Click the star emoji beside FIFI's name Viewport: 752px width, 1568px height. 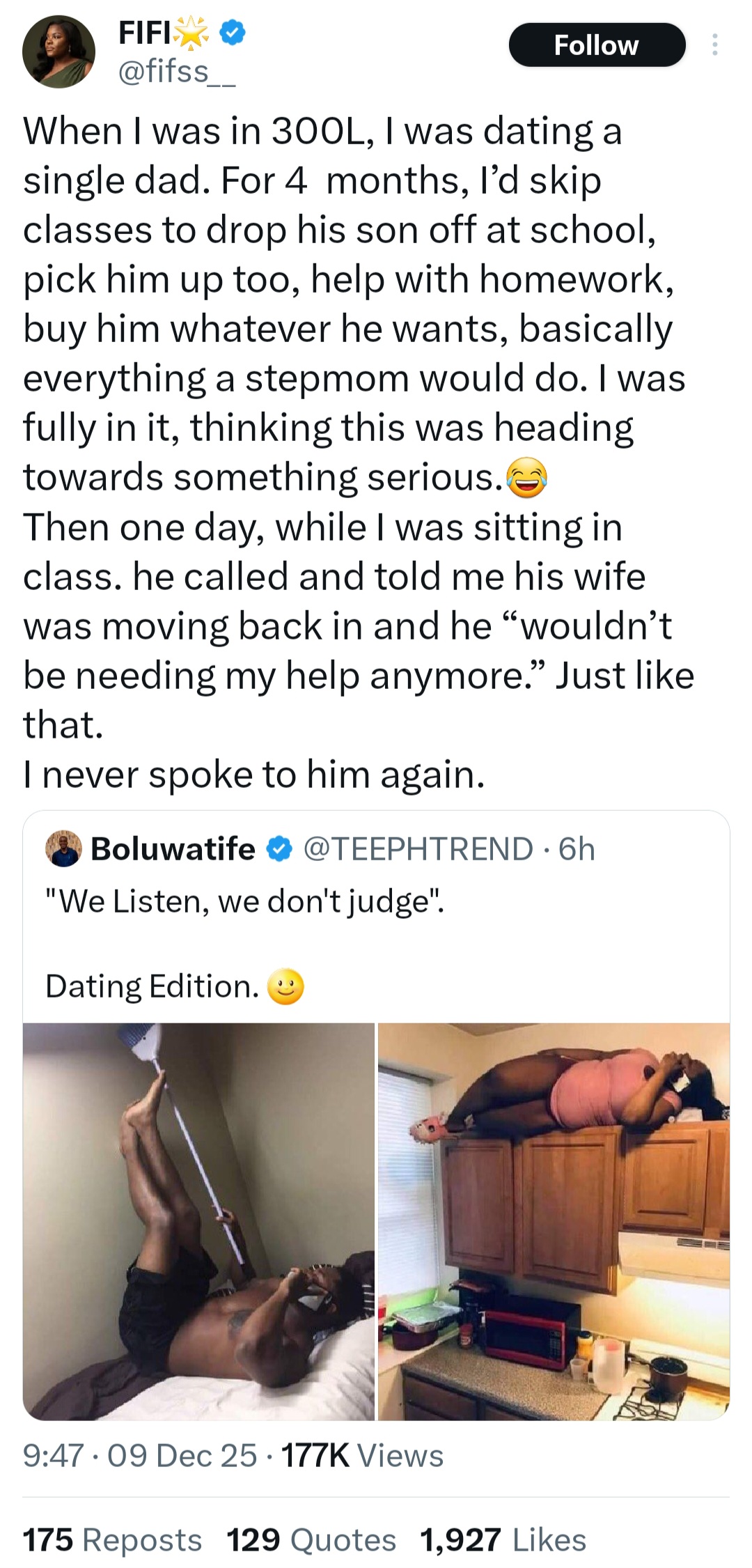(x=191, y=31)
